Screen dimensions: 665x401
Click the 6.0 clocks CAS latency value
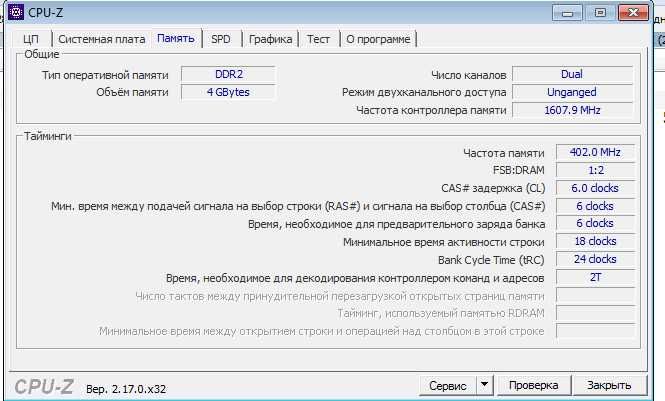point(595,188)
